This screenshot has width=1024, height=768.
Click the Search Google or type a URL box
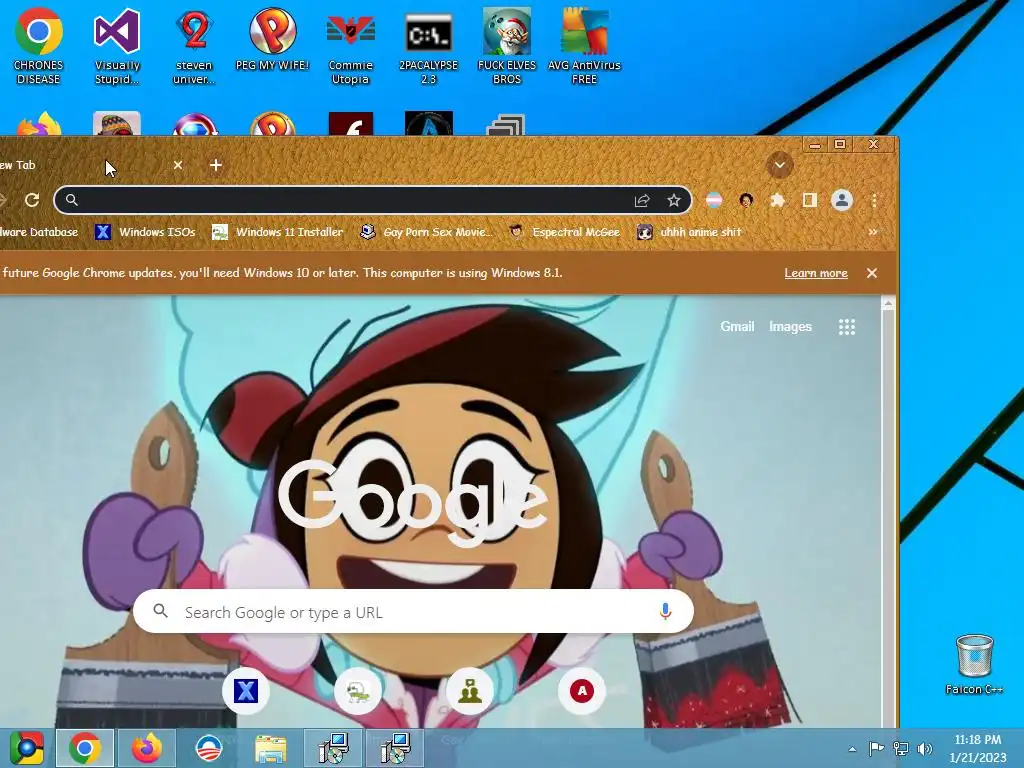[413, 612]
